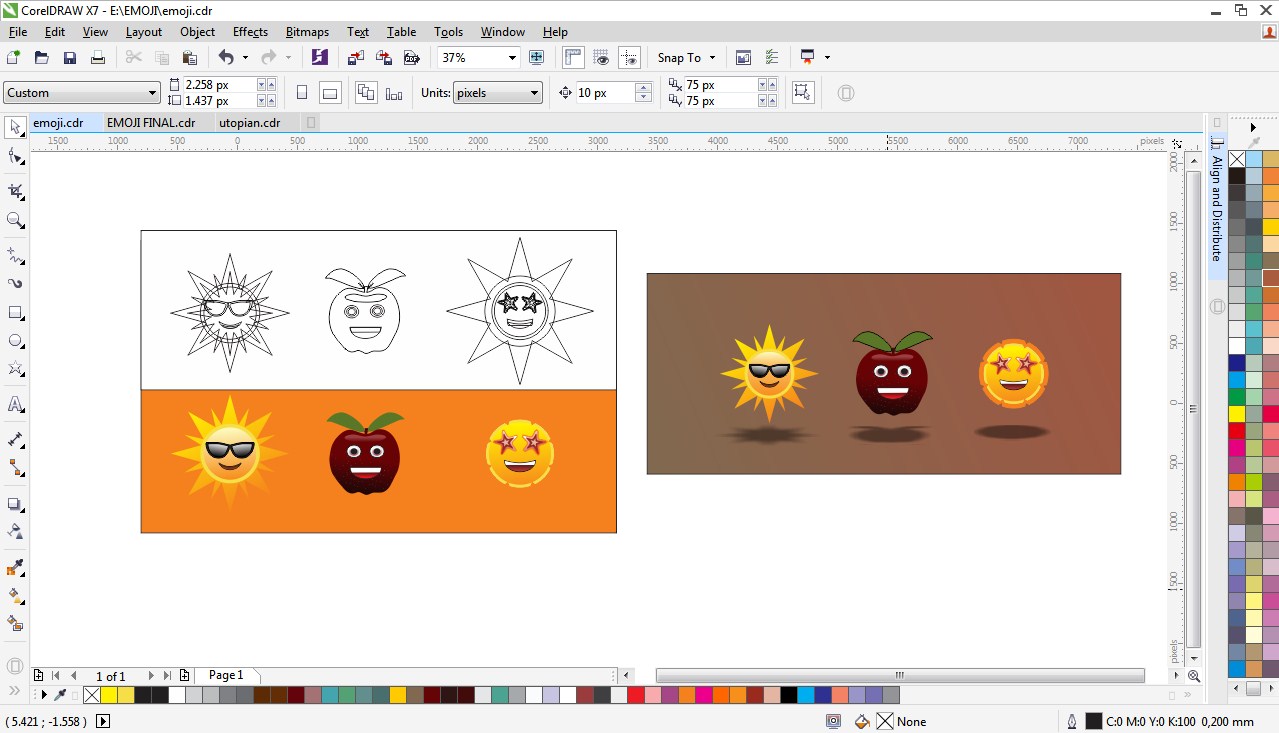Viewport: 1279px width, 733px height.
Task: Choose the Crop tool
Action: pos(15,191)
